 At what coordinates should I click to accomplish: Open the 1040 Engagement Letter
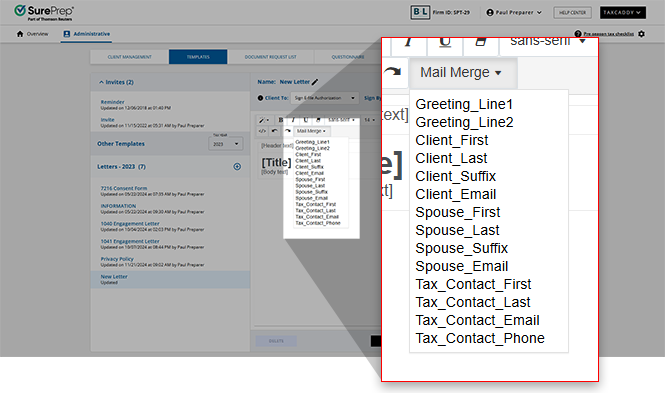(130, 224)
